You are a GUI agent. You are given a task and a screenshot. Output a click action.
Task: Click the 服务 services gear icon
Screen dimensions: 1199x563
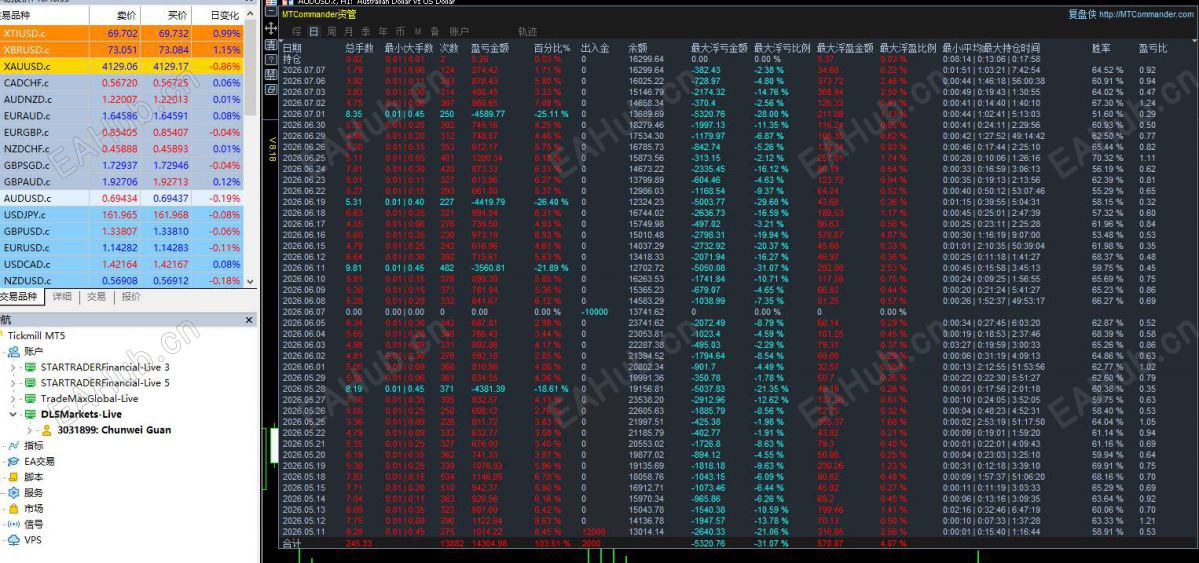click(14, 493)
